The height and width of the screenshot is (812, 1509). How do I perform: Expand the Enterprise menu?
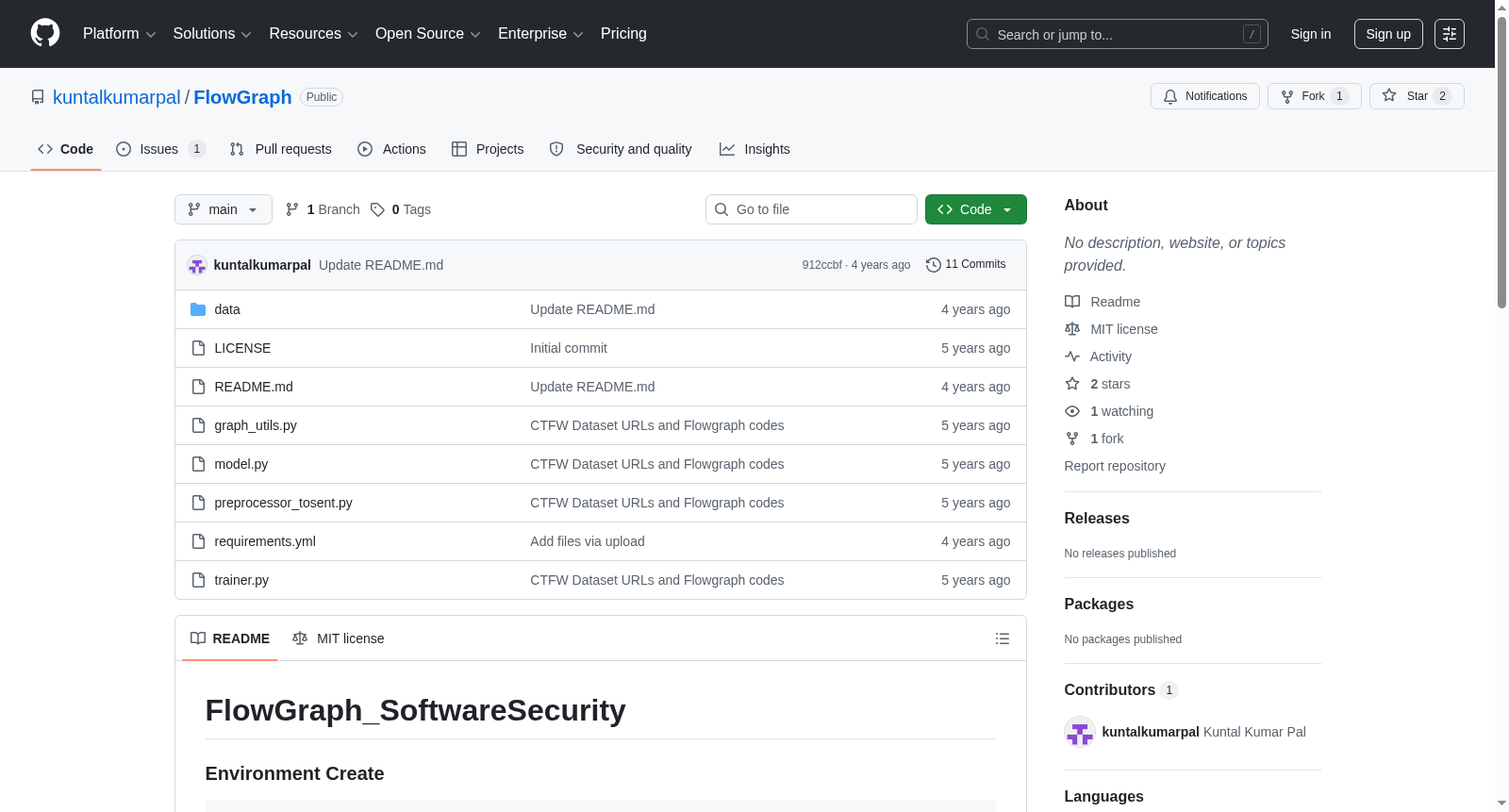click(x=540, y=34)
